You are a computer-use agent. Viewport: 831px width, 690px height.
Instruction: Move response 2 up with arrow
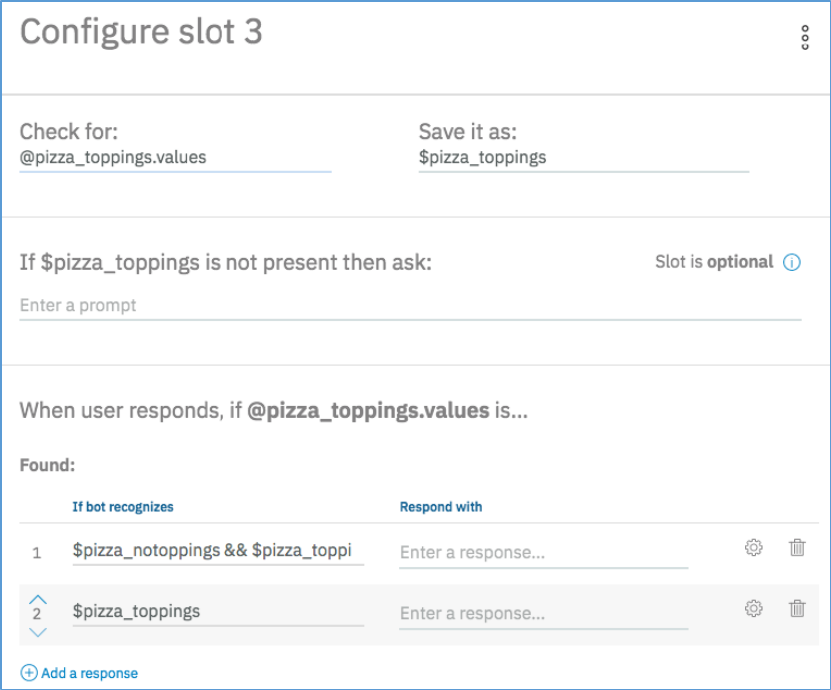point(37,597)
